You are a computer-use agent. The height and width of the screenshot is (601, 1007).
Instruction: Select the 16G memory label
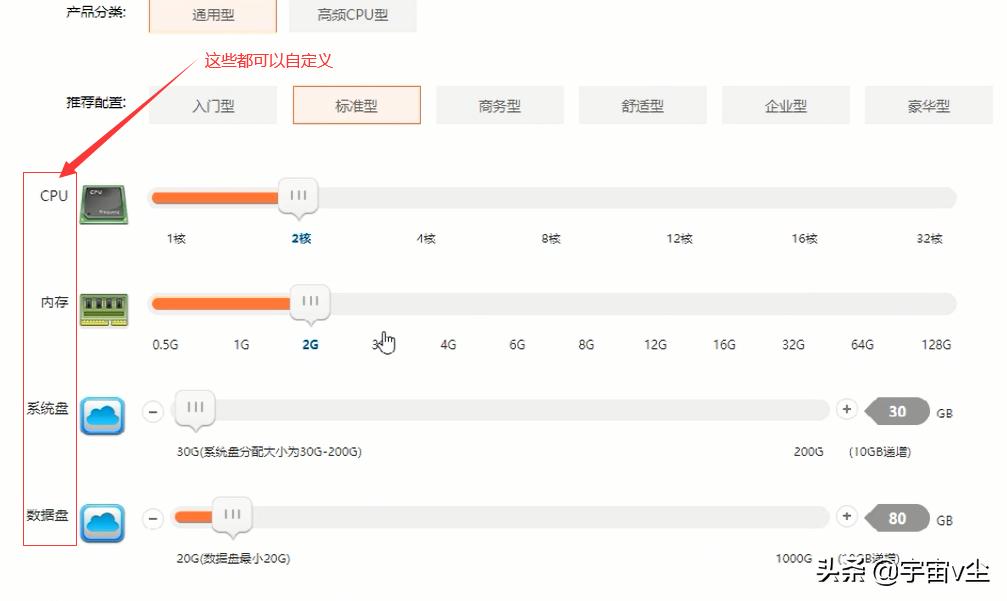[722, 344]
